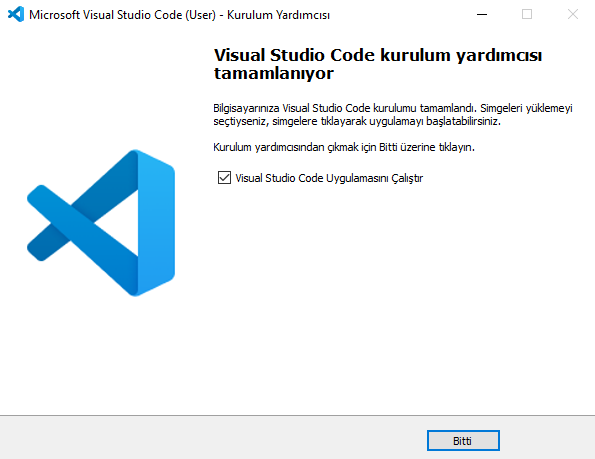Click the large Visual Studio Code logo
Screen dimensions: 595x459
tap(101, 223)
